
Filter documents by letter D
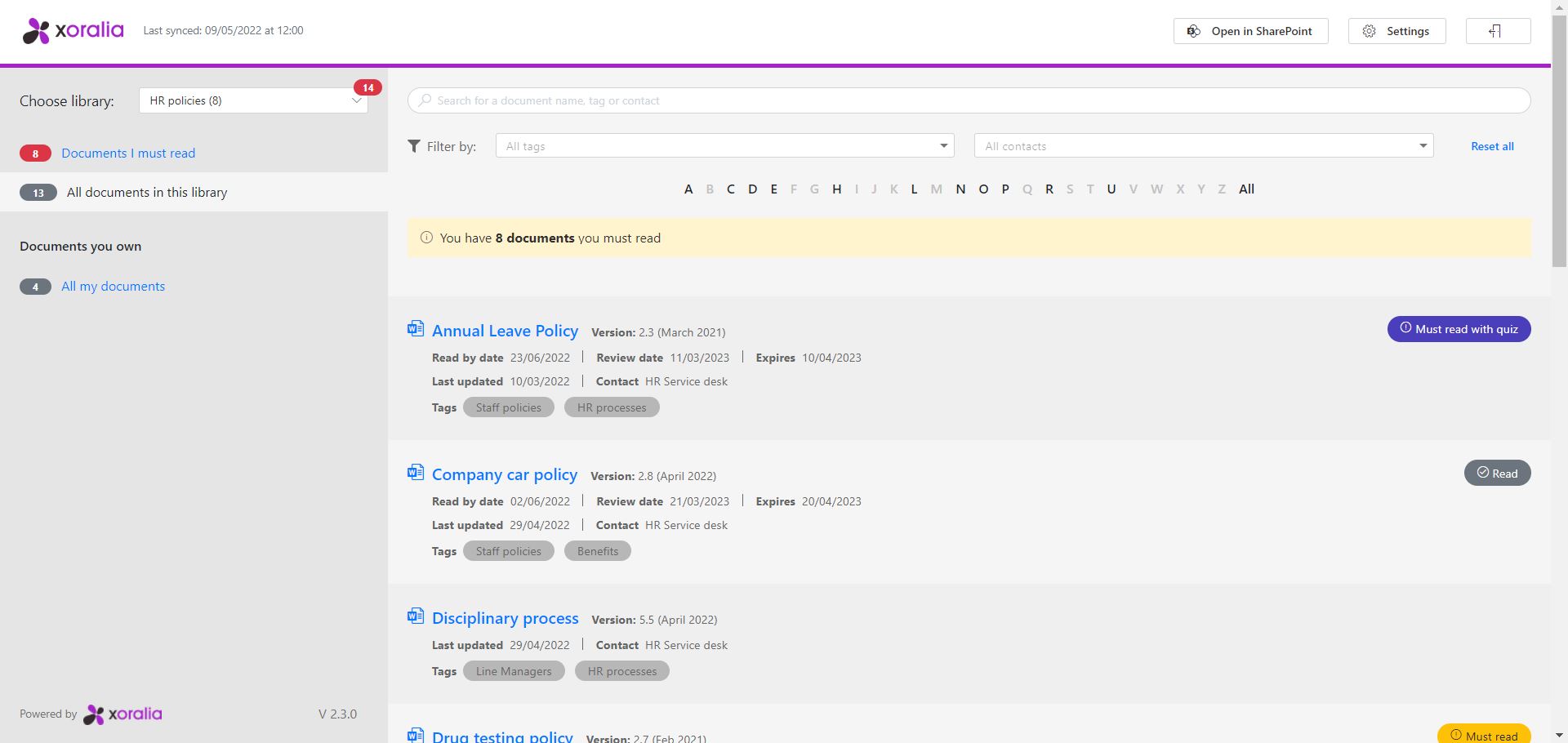click(x=753, y=189)
